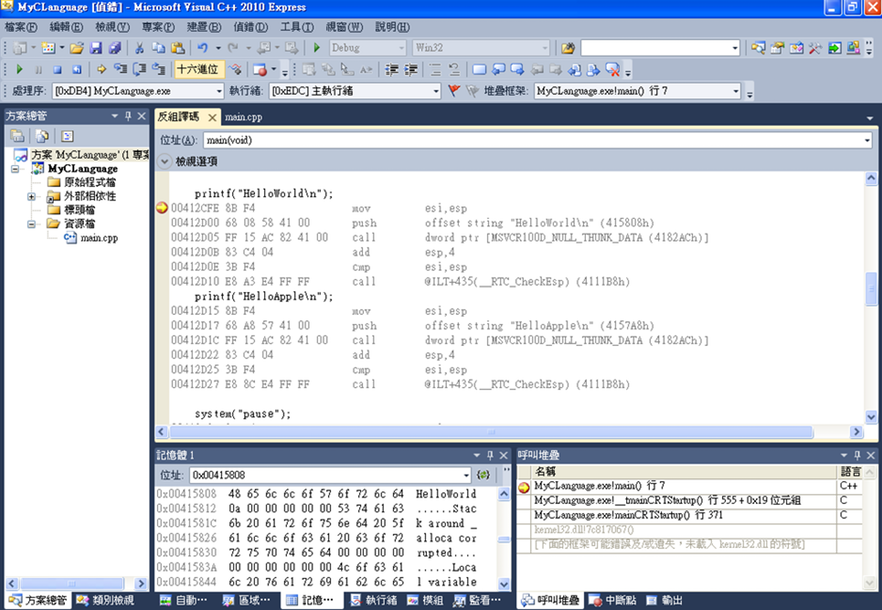Click the decrease indent icon
The image size is (882, 610).
[392, 69]
